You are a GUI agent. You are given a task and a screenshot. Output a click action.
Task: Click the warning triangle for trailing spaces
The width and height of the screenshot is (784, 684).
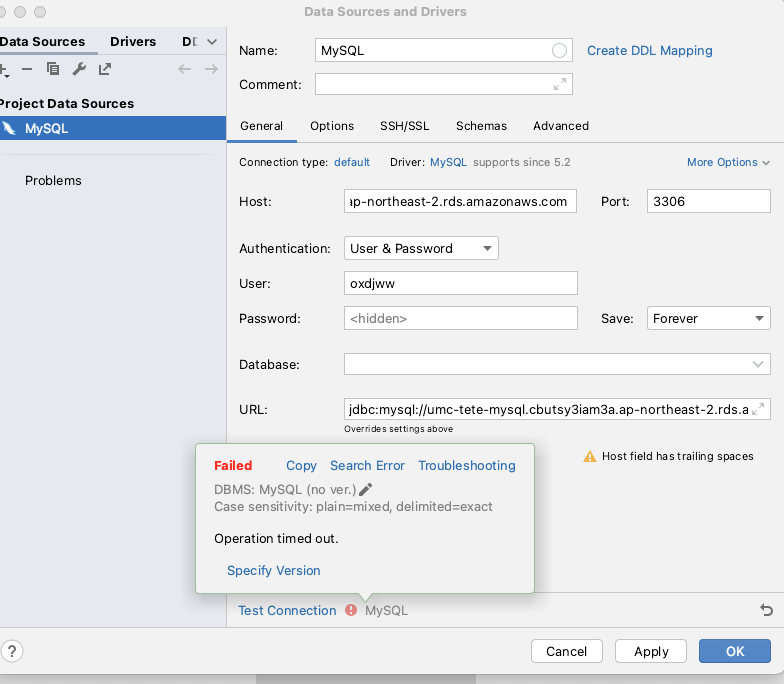coord(590,456)
